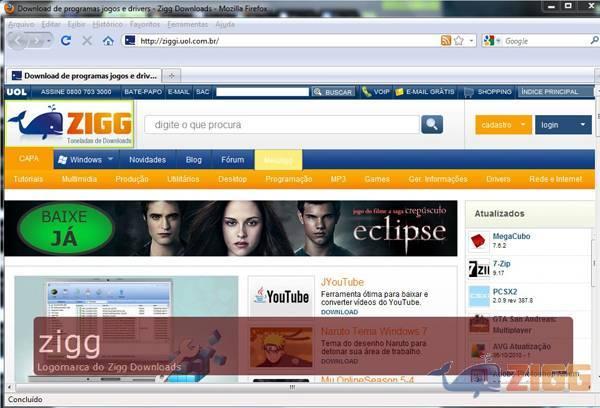The image size is (600, 408).
Task: Expand the Windows platform dropdown
Action: [84, 160]
